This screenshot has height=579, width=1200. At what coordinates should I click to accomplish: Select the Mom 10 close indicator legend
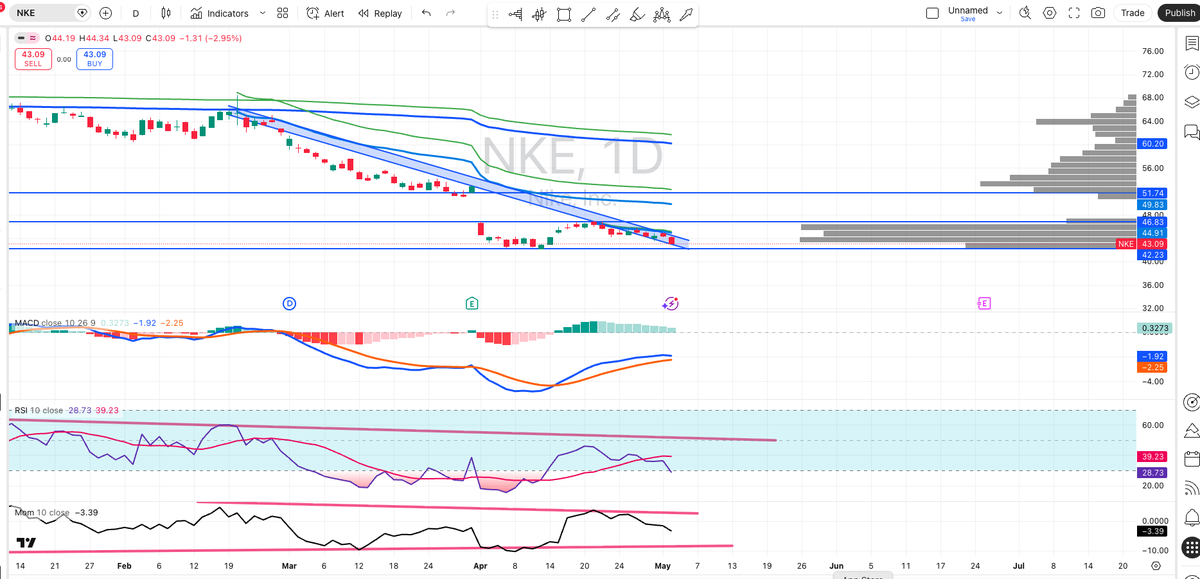point(42,512)
